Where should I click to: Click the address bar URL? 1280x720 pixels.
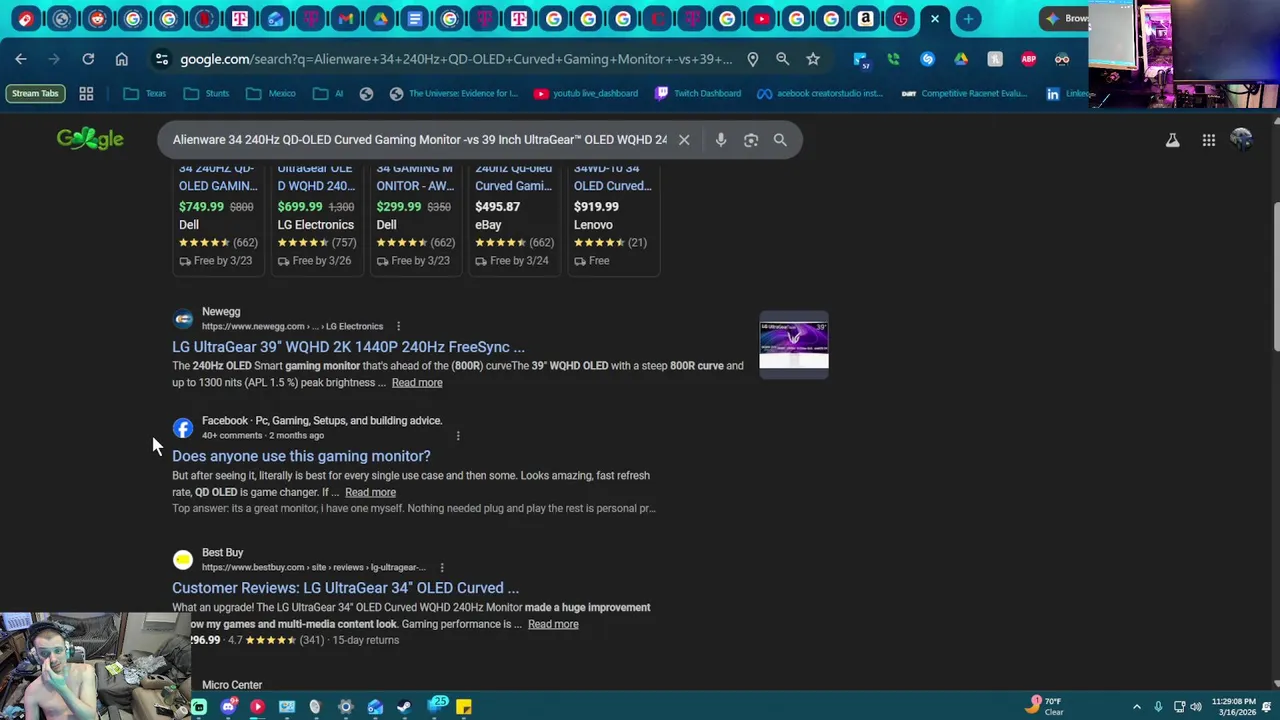(456, 59)
